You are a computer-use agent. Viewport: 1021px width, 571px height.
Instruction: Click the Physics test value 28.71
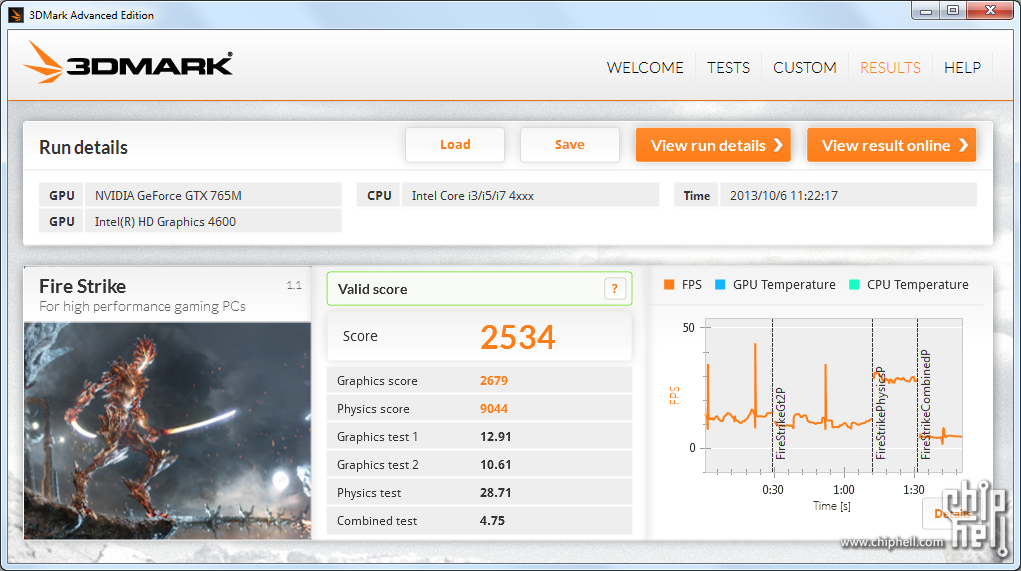[496, 493]
